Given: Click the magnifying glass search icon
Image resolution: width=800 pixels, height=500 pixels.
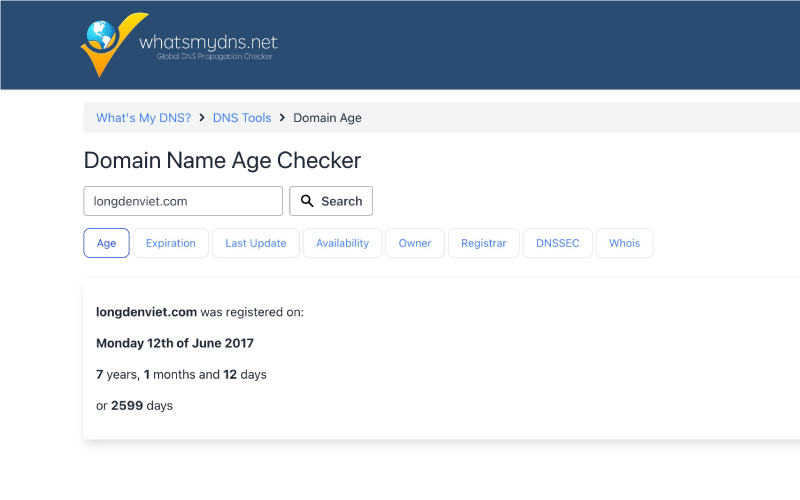Looking at the screenshot, I should coord(308,201).
